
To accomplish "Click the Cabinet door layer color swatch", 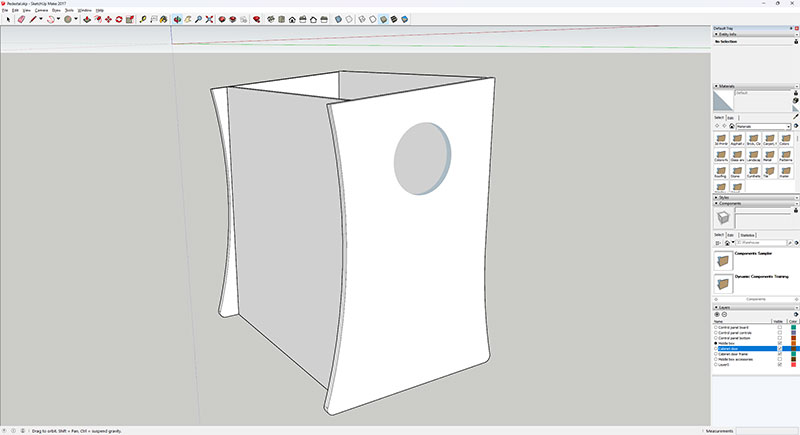I will pos(793,349).
